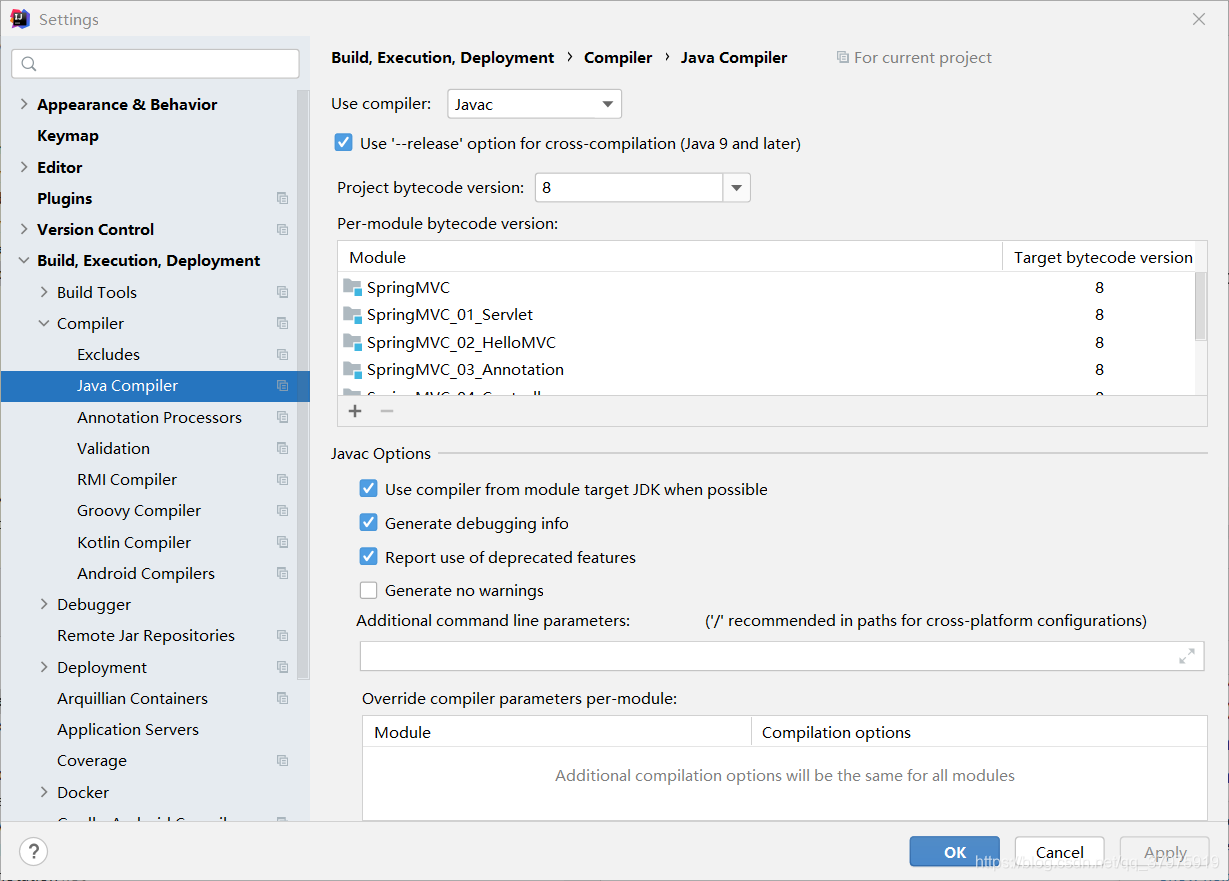Click Compilation options column header
This screenshot has height=881, width=1229.
[979, 732]
